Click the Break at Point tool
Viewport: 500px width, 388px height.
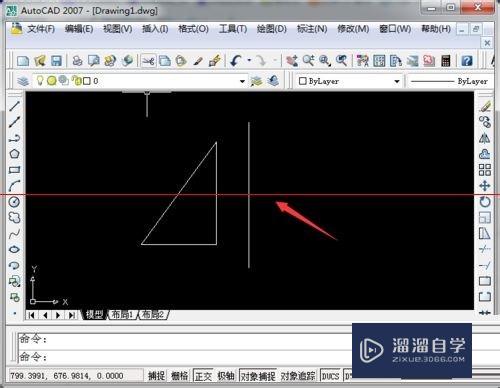485,281
